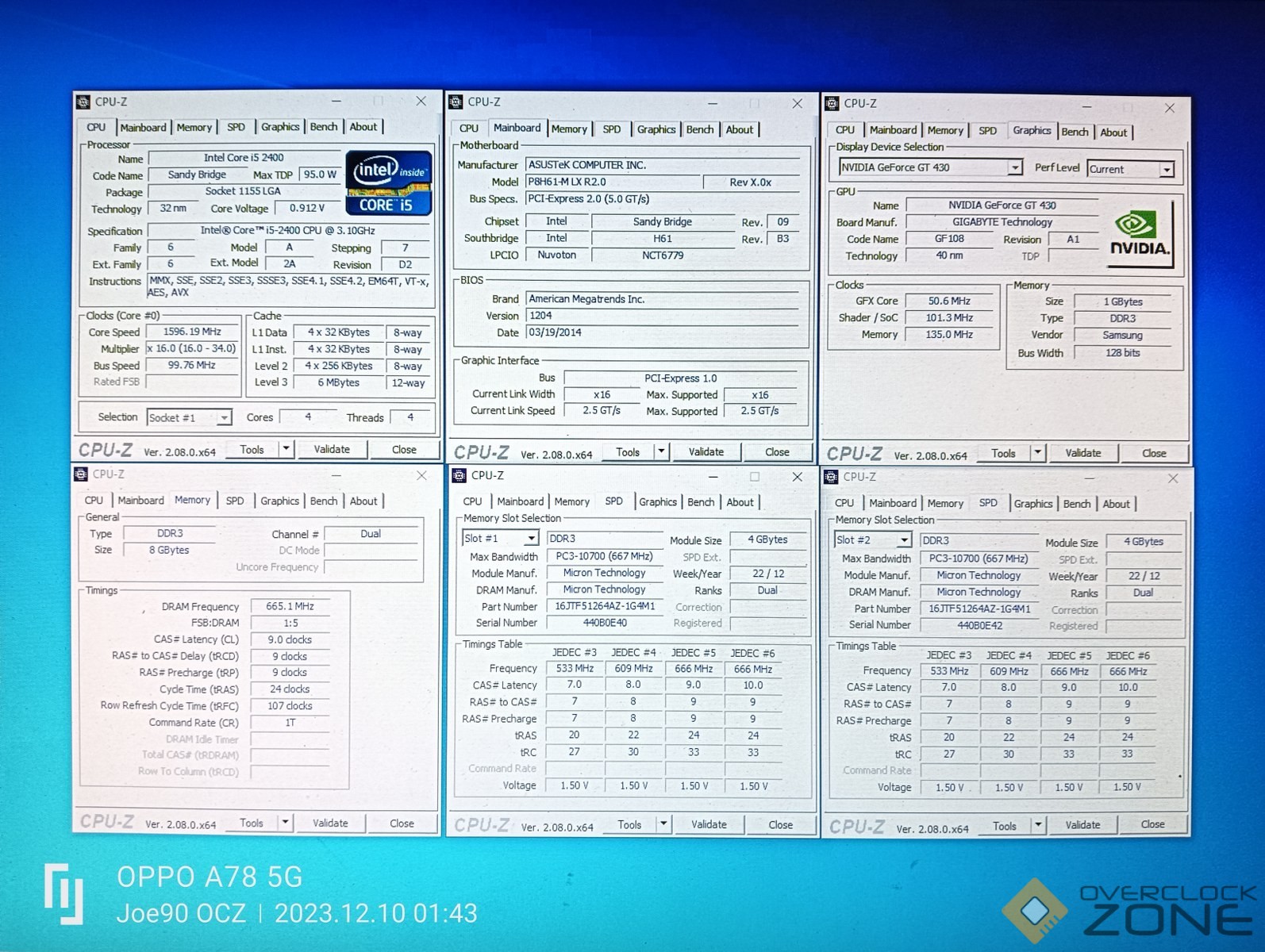Select the Memory tab in the Slot #1 window

572,502
